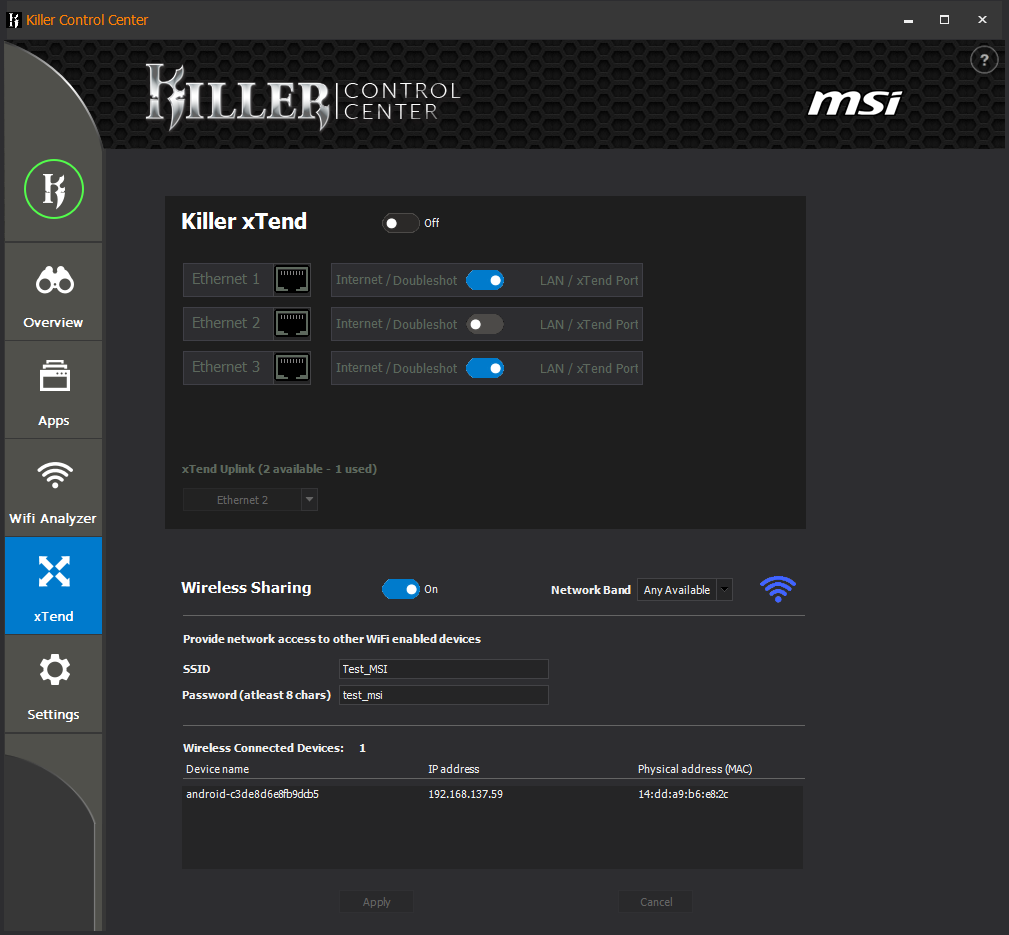Maximize the Killer Control Center window

tap(944, 20)
